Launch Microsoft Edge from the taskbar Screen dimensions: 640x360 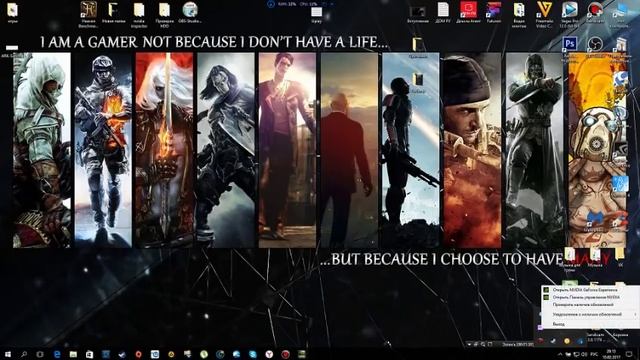57,354
